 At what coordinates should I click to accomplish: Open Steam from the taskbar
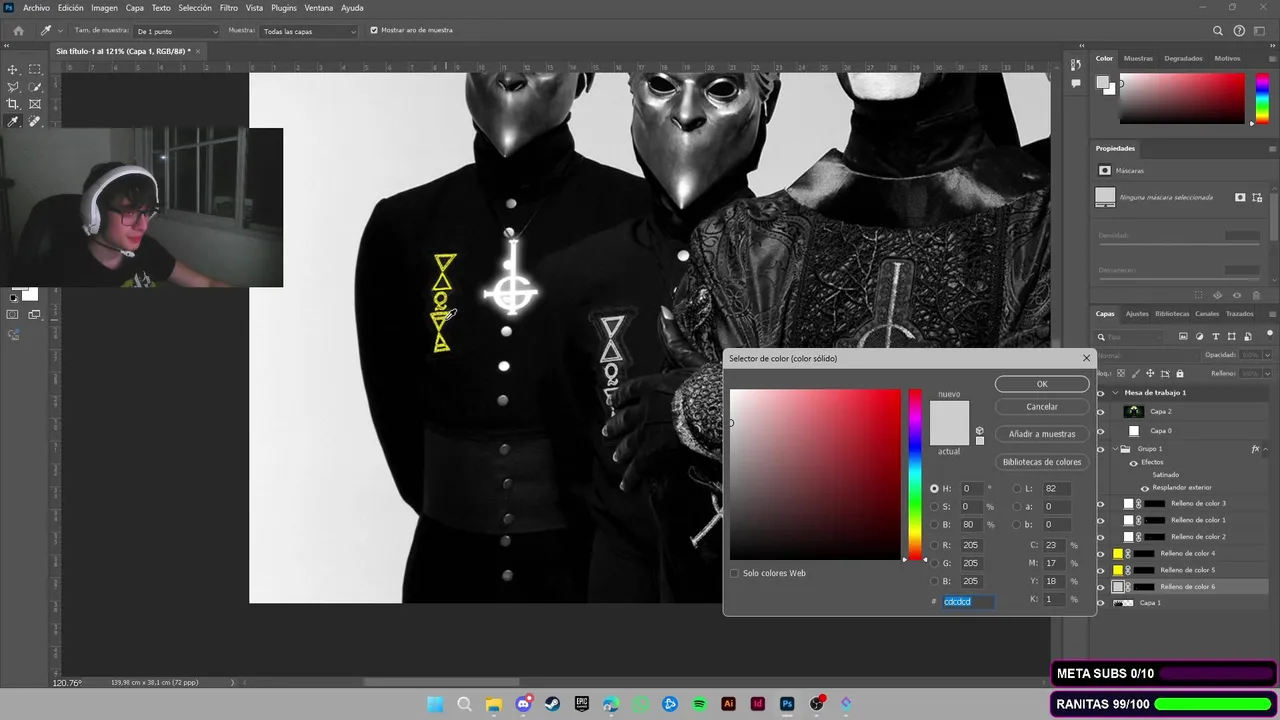[x=552, y=704]
